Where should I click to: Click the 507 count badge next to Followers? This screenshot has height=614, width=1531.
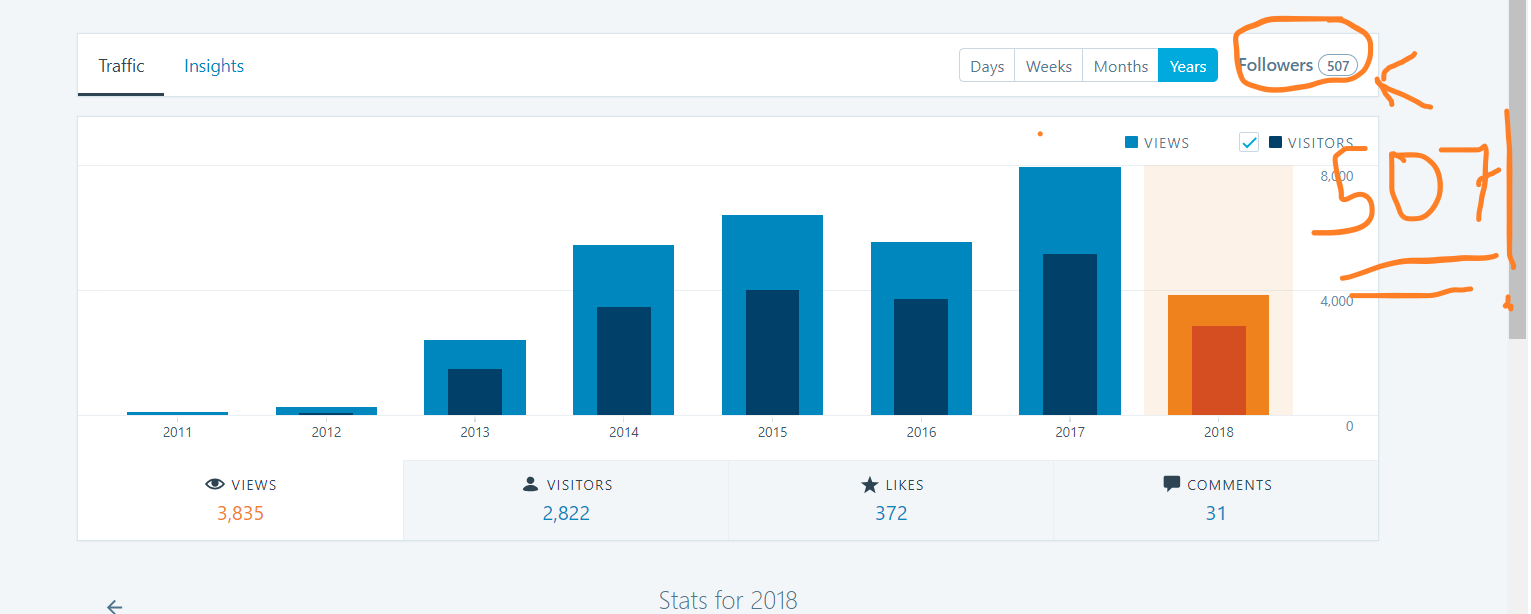tap(1338, 64)
